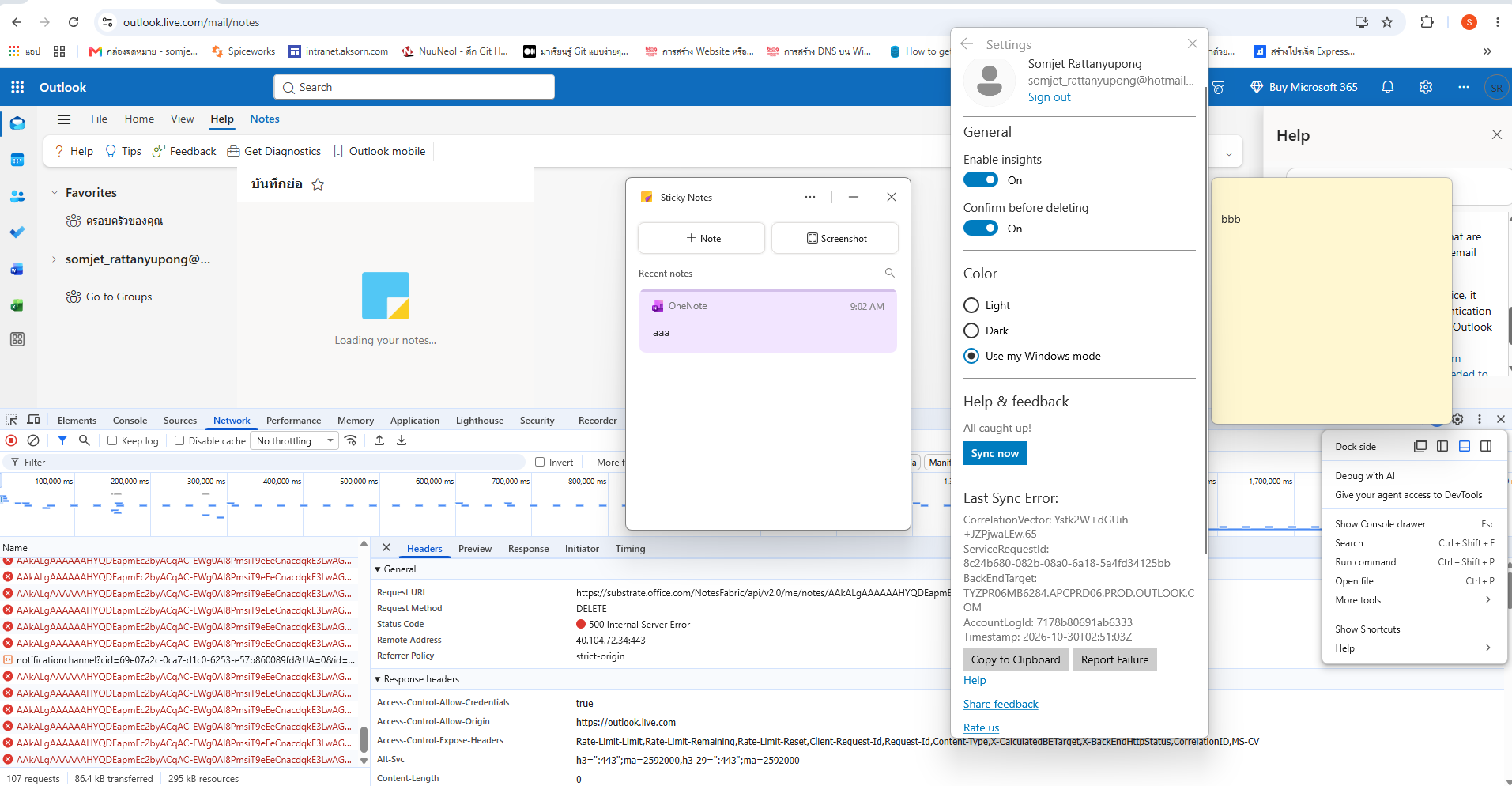Click the Calendar icon in left rail
Screen dimensions: 1512x786
coord(17,160)
